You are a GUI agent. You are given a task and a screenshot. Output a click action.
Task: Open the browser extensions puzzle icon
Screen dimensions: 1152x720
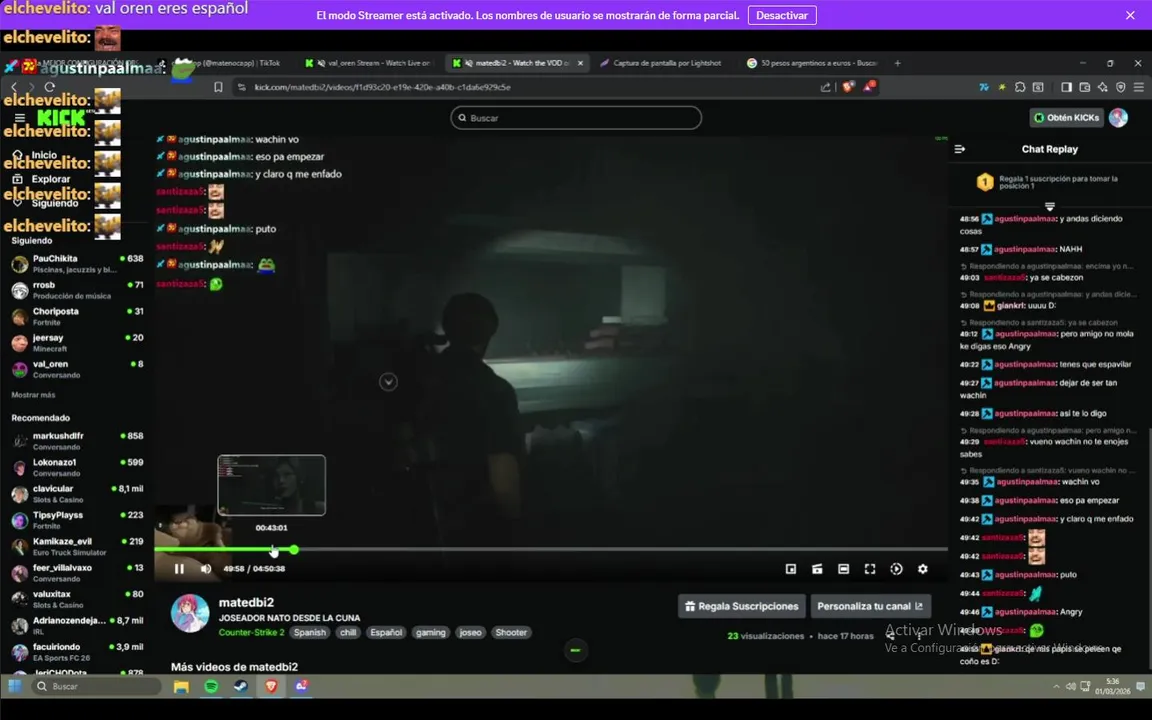tap(1020, 87)
